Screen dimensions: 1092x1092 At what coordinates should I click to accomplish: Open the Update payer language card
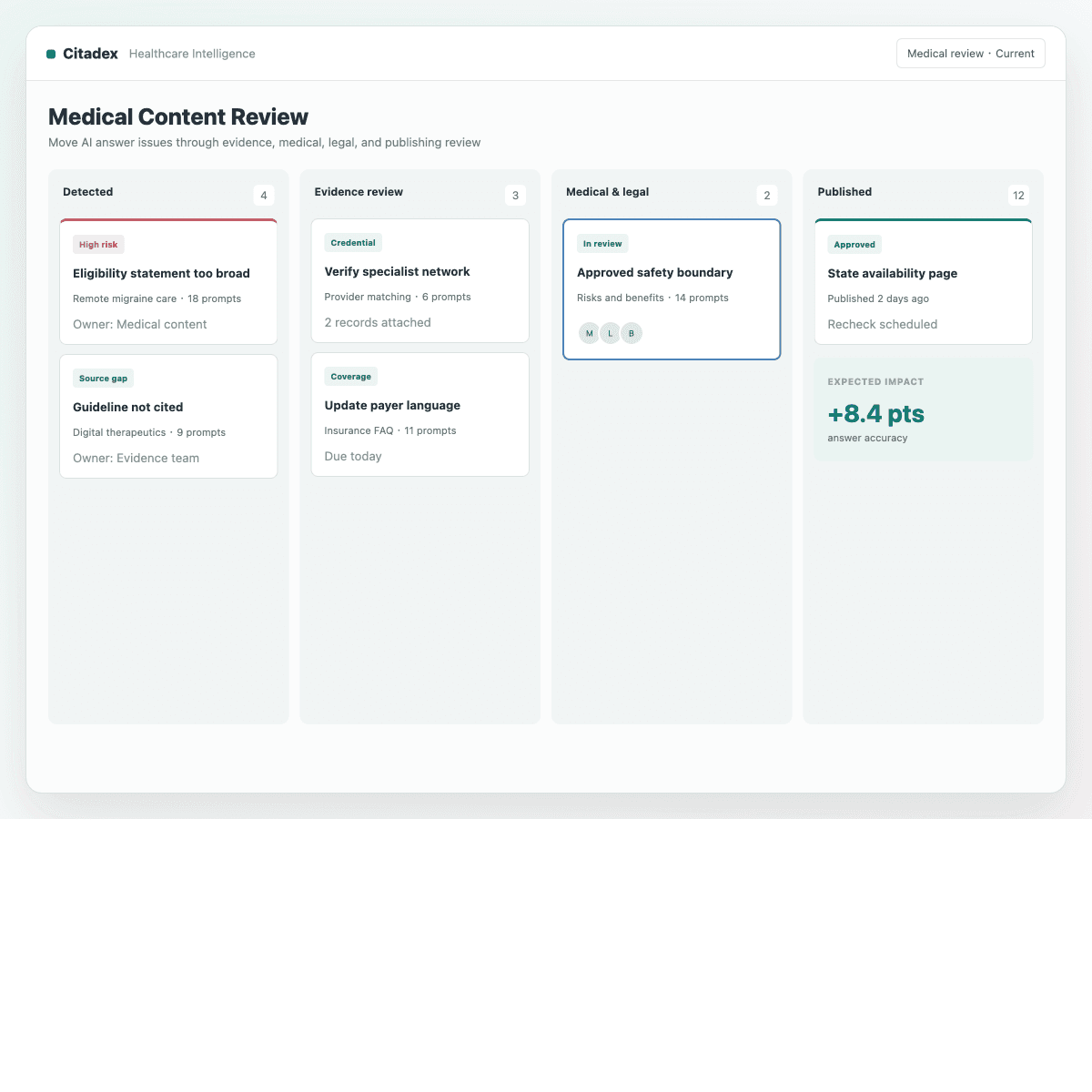point(420,414)
